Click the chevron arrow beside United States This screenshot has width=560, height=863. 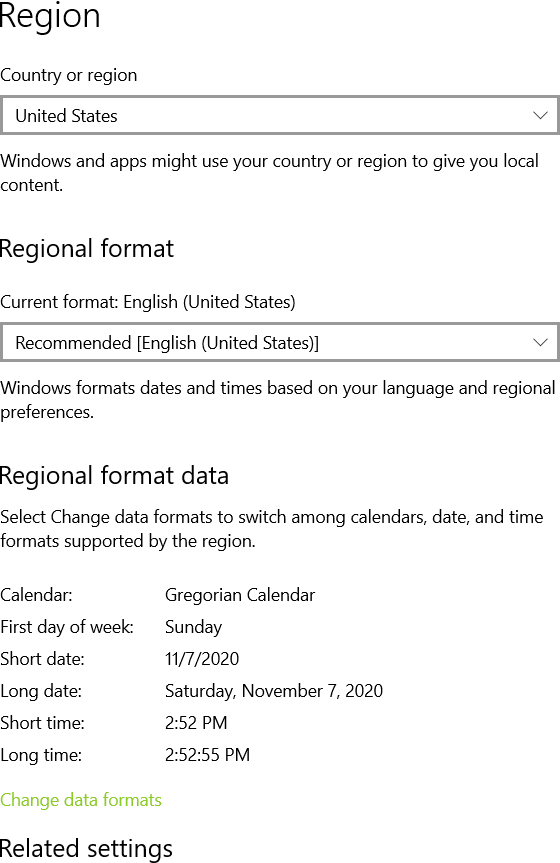point(540,116)
